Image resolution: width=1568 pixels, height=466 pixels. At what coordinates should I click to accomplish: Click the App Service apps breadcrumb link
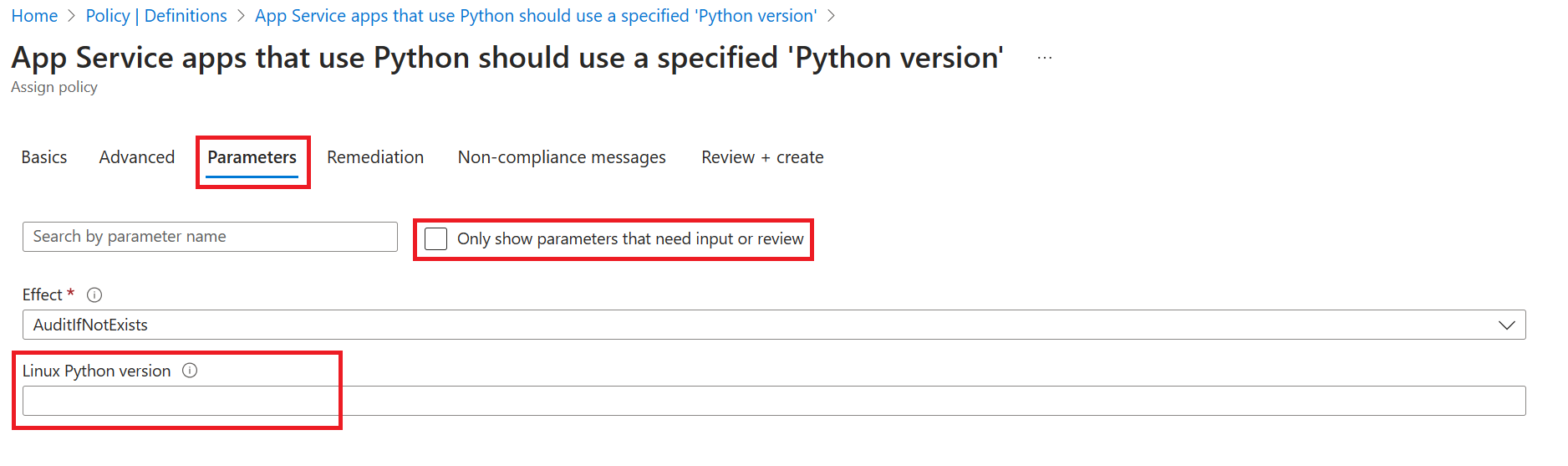[536, 16]
